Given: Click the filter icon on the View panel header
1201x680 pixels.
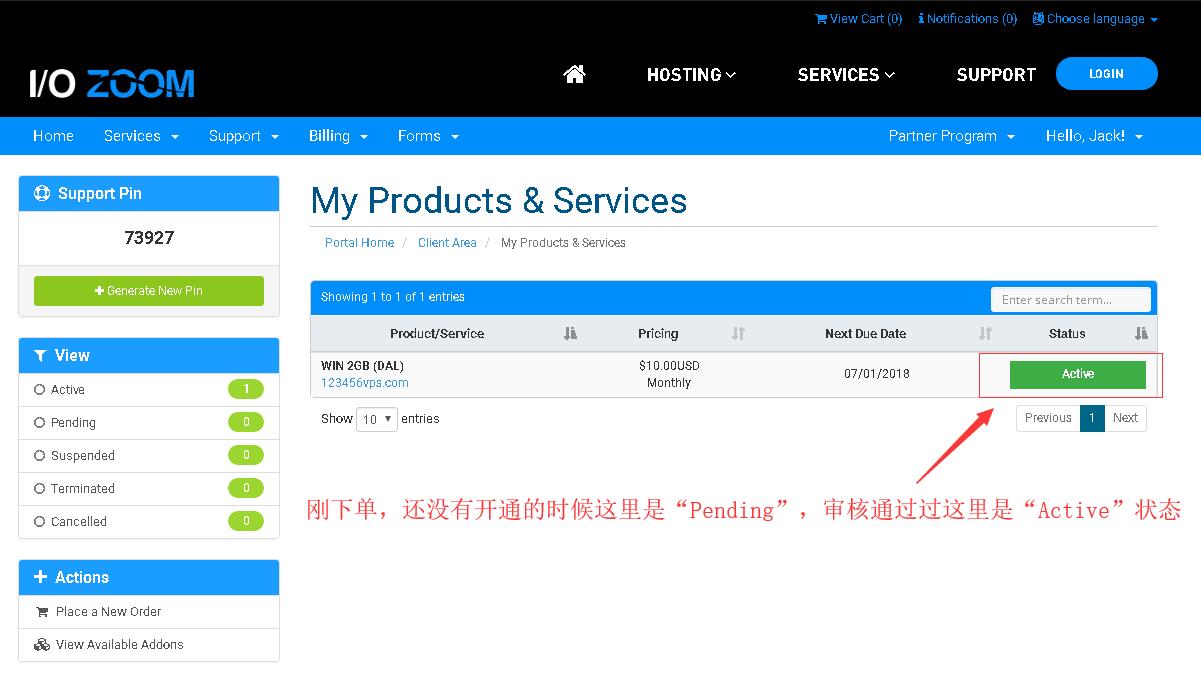Looking at the screenshot, I should coord(40,355).
